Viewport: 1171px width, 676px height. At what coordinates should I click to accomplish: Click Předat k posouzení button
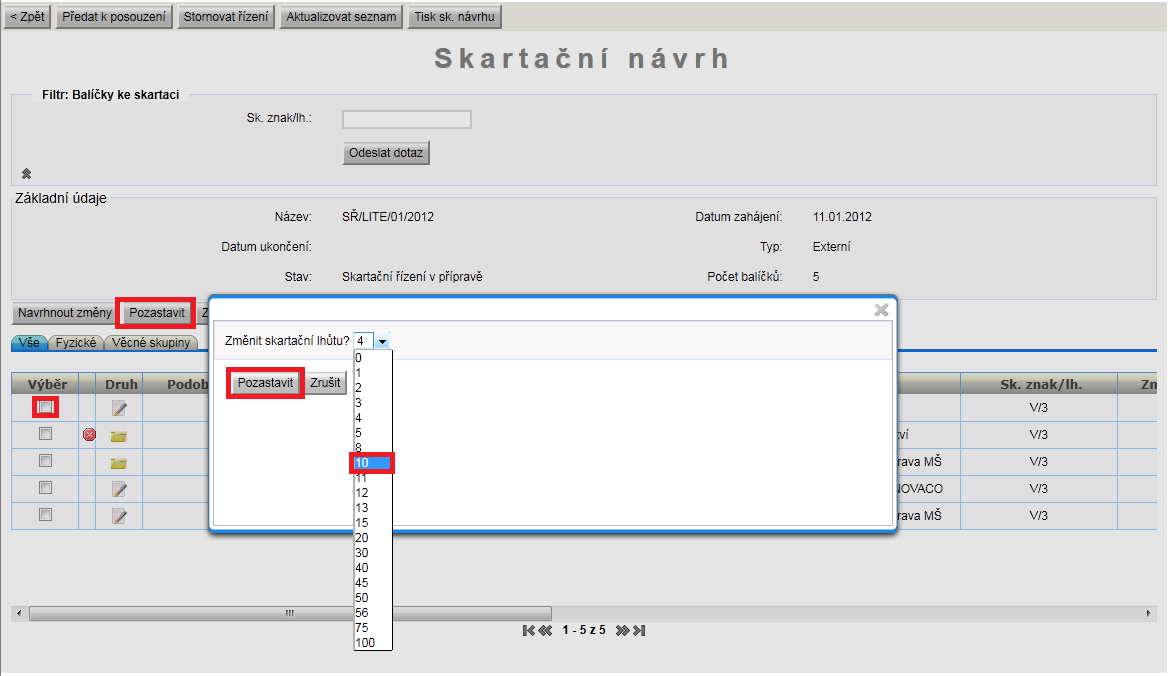[x=114, y=16]
